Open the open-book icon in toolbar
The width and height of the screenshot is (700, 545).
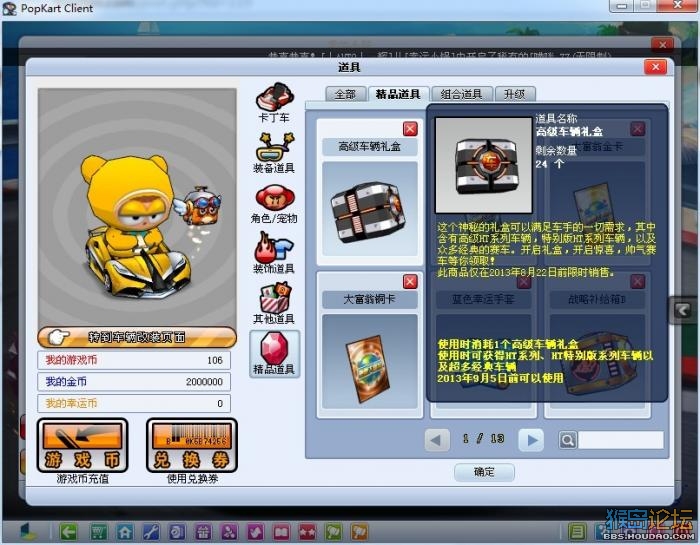pyautogui.click(x=281, y=532)
